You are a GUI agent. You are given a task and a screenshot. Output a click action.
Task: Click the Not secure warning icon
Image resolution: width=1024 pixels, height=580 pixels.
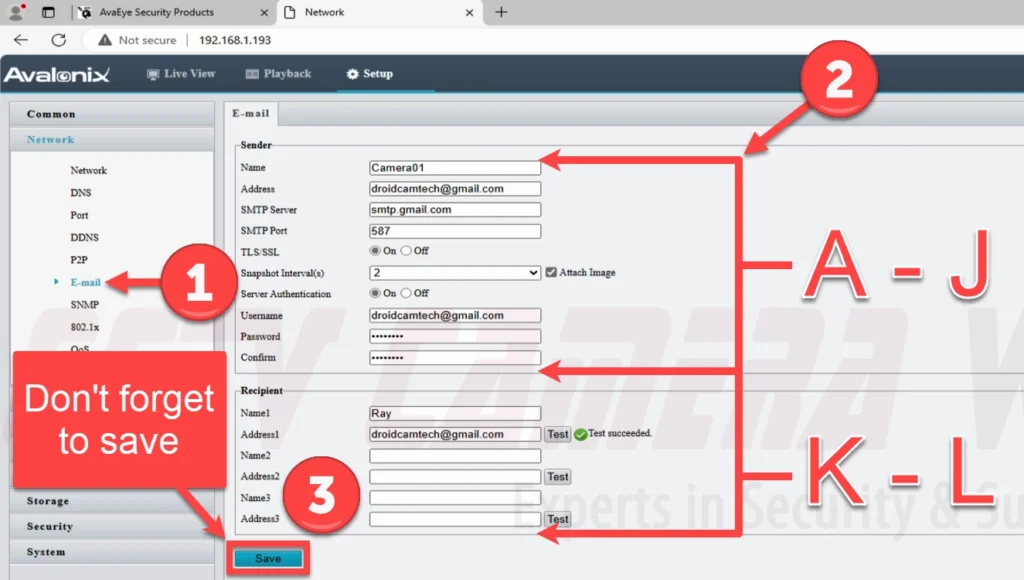coord(103,40)
